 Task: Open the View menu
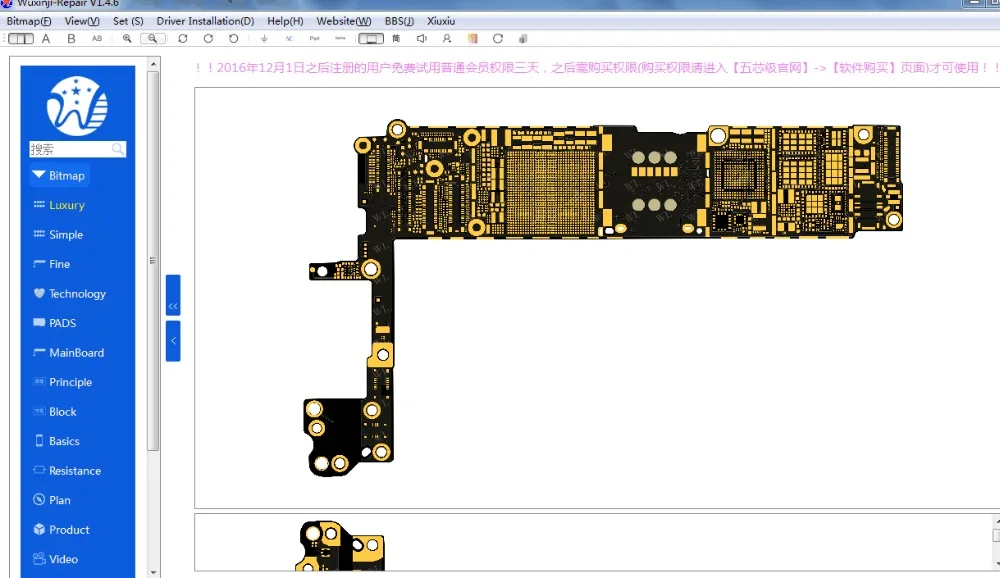[82, 21]
